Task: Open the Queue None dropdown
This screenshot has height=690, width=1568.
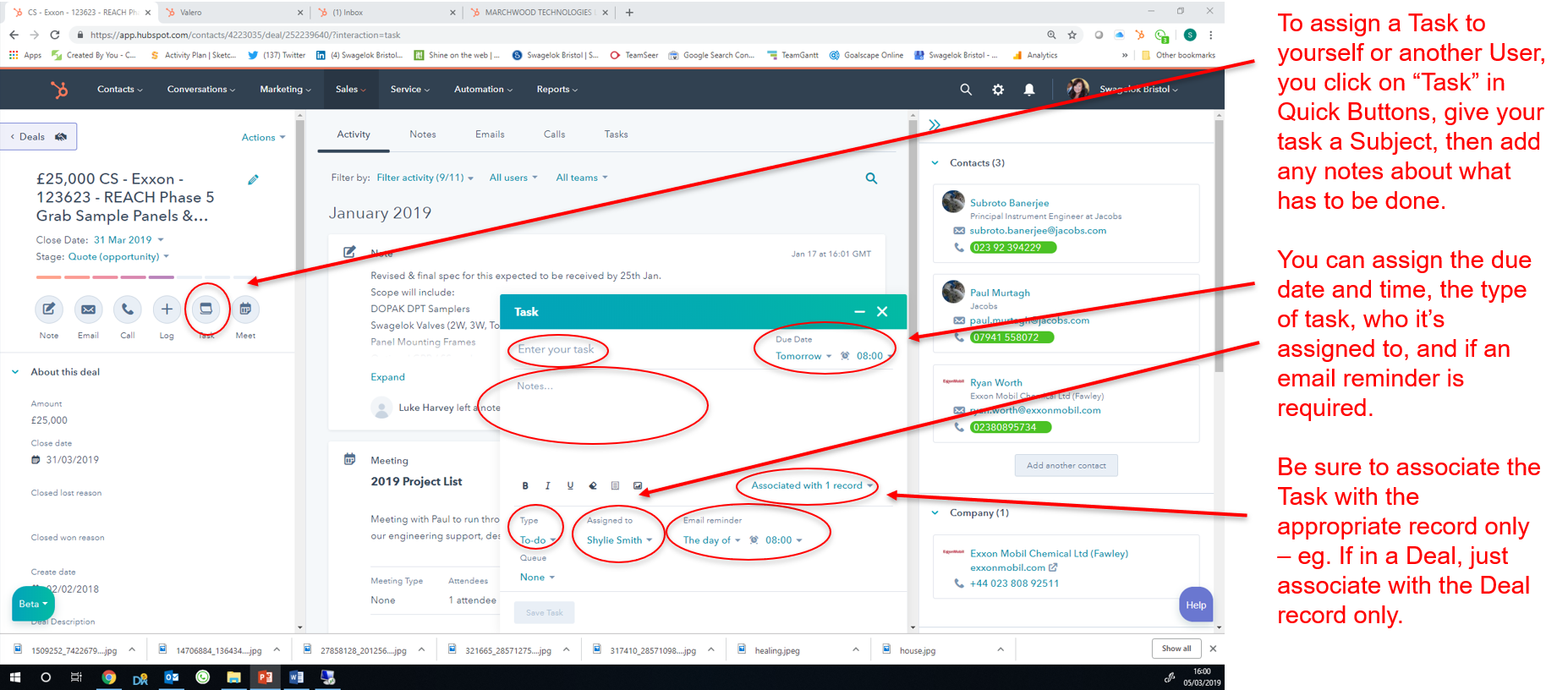Action: click(537, 578)
